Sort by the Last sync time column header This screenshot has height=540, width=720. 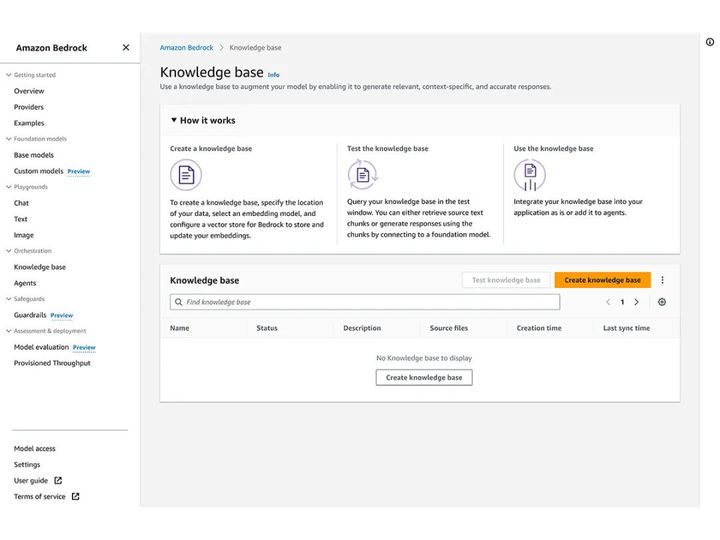coord(626,328)
